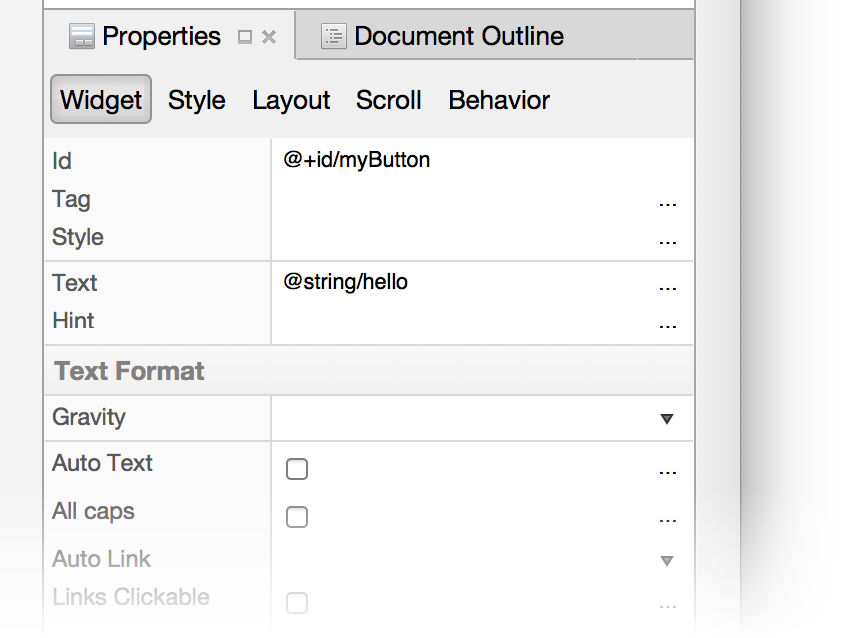Click the Document Outline panel icon

tap(332, 36)
